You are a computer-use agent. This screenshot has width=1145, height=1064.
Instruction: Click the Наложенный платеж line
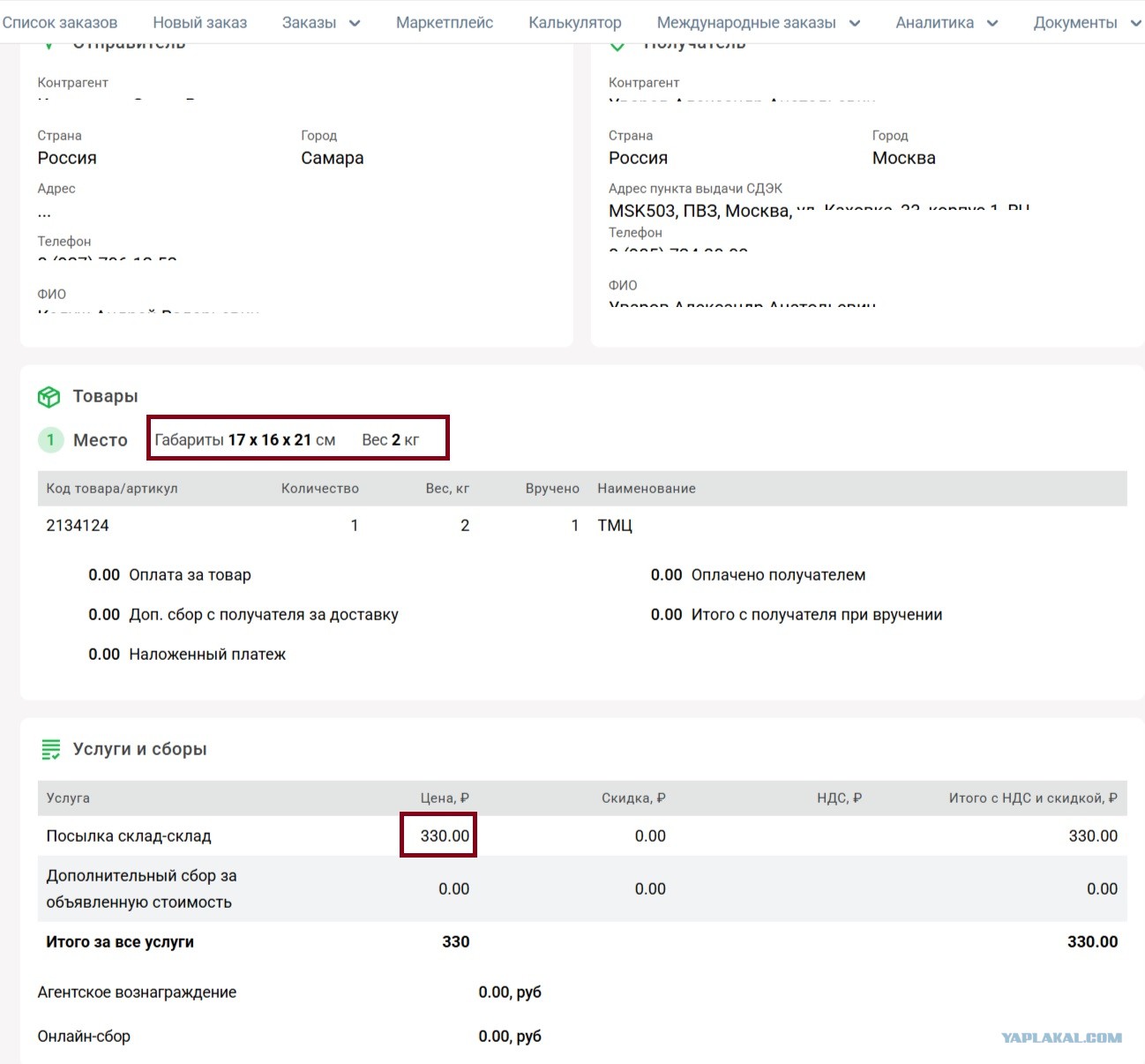[187, 655]
